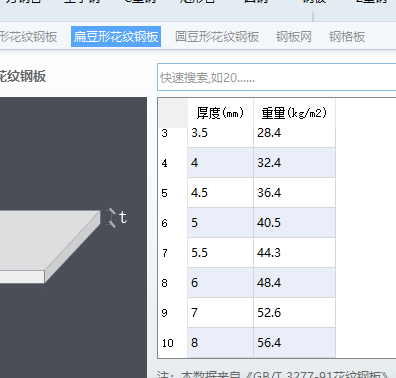This screenshot has height=378, width=396.
Task: Click row header number 10
Action: point(173,343)
